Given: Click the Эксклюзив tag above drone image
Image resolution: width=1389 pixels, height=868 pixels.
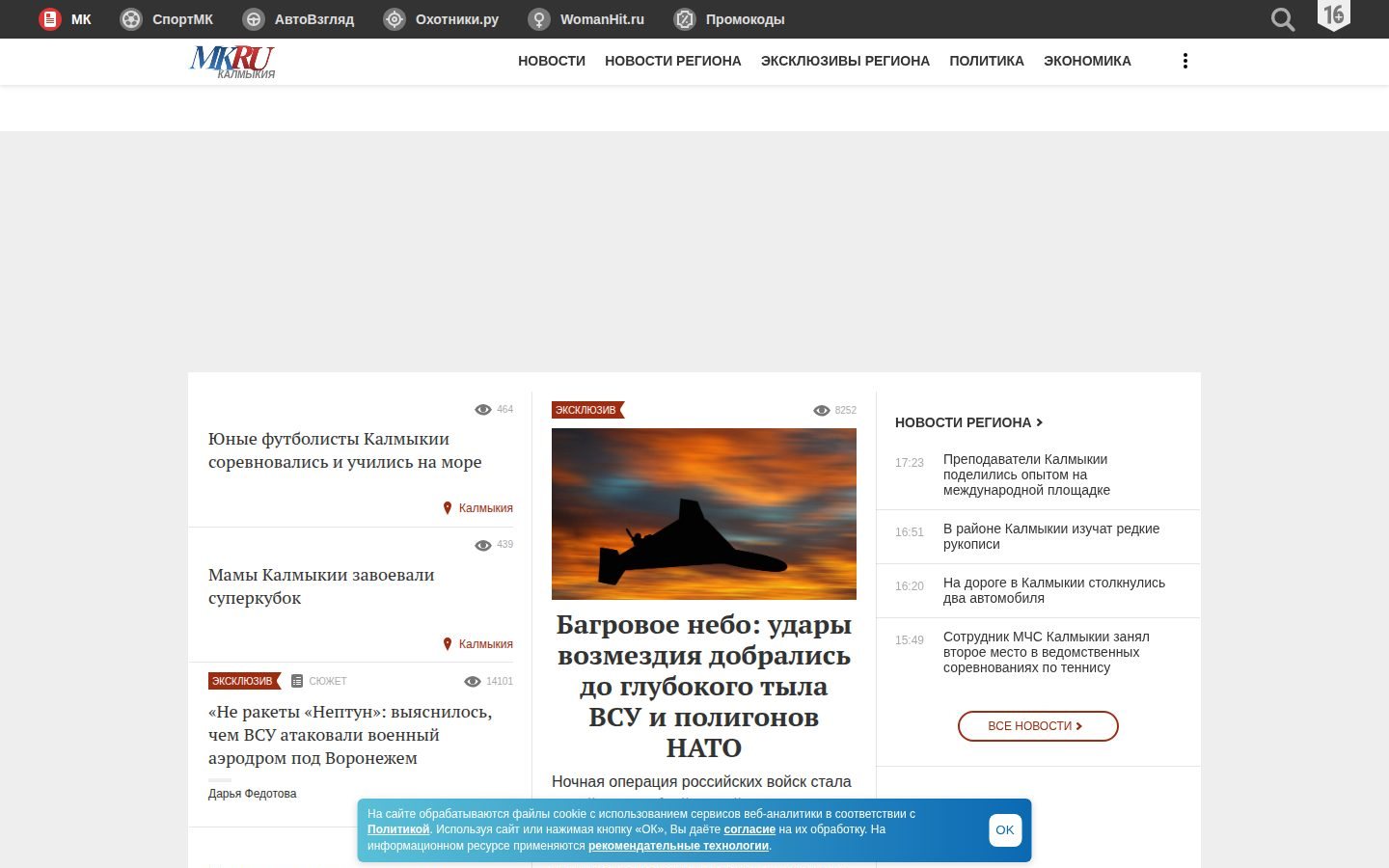Looking at the screenshot, I should (x=587, y=410).
